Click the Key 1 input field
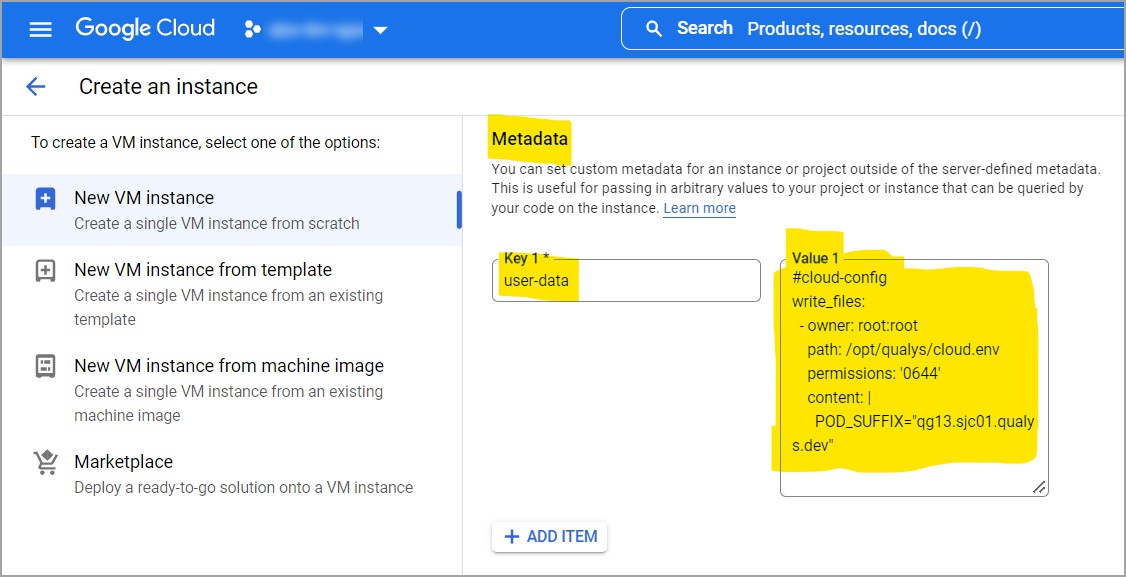This screenshot has width=1126, height=577. point(626,280)
